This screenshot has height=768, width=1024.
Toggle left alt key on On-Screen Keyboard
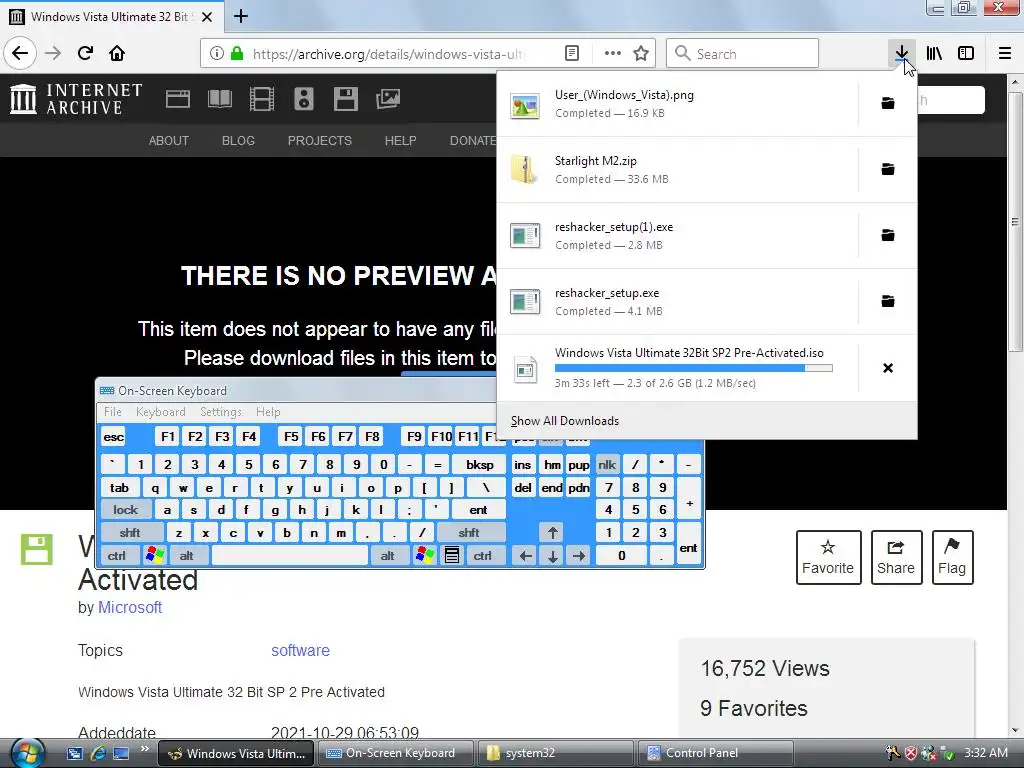point(187,556)
